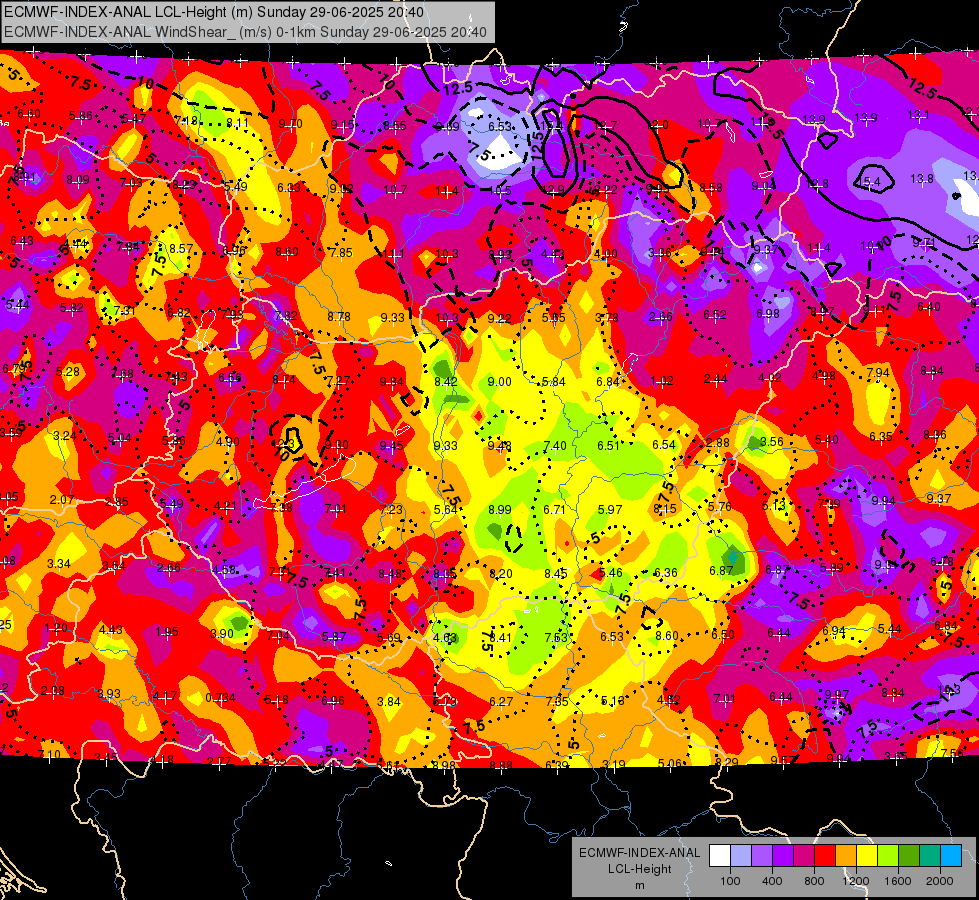Click the map value 9.94
This screenshot has width=979, height=900.
(883, 500)
